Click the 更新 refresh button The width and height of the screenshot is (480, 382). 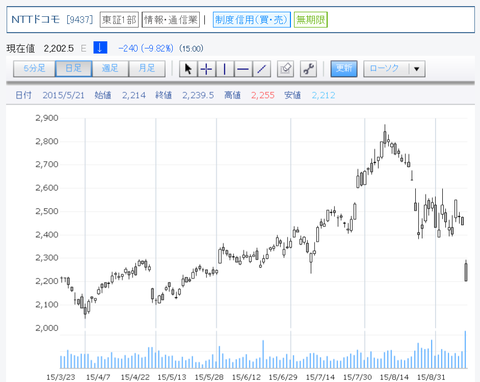pos(344,69)
